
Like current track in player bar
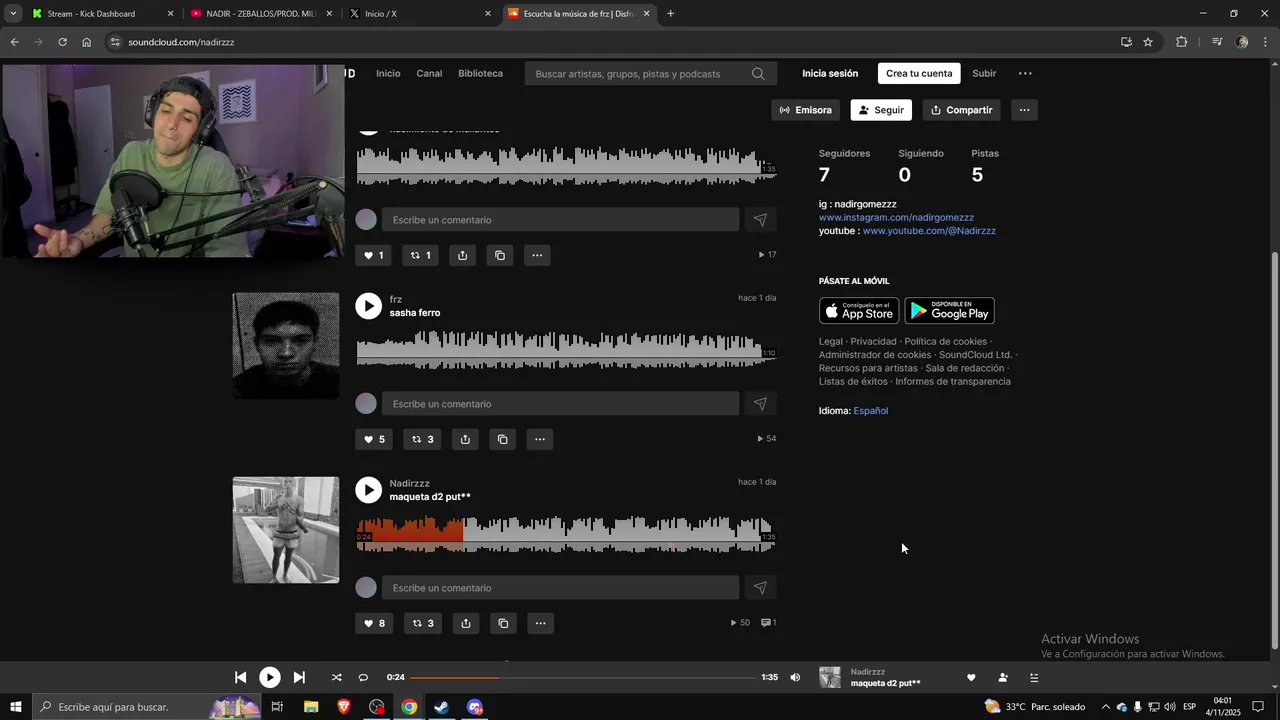click(970, 677)
